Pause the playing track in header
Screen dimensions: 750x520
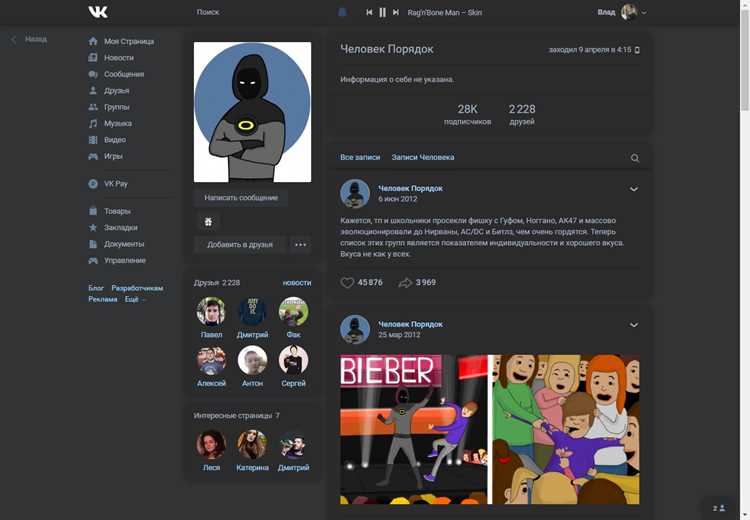click(383, 12)
